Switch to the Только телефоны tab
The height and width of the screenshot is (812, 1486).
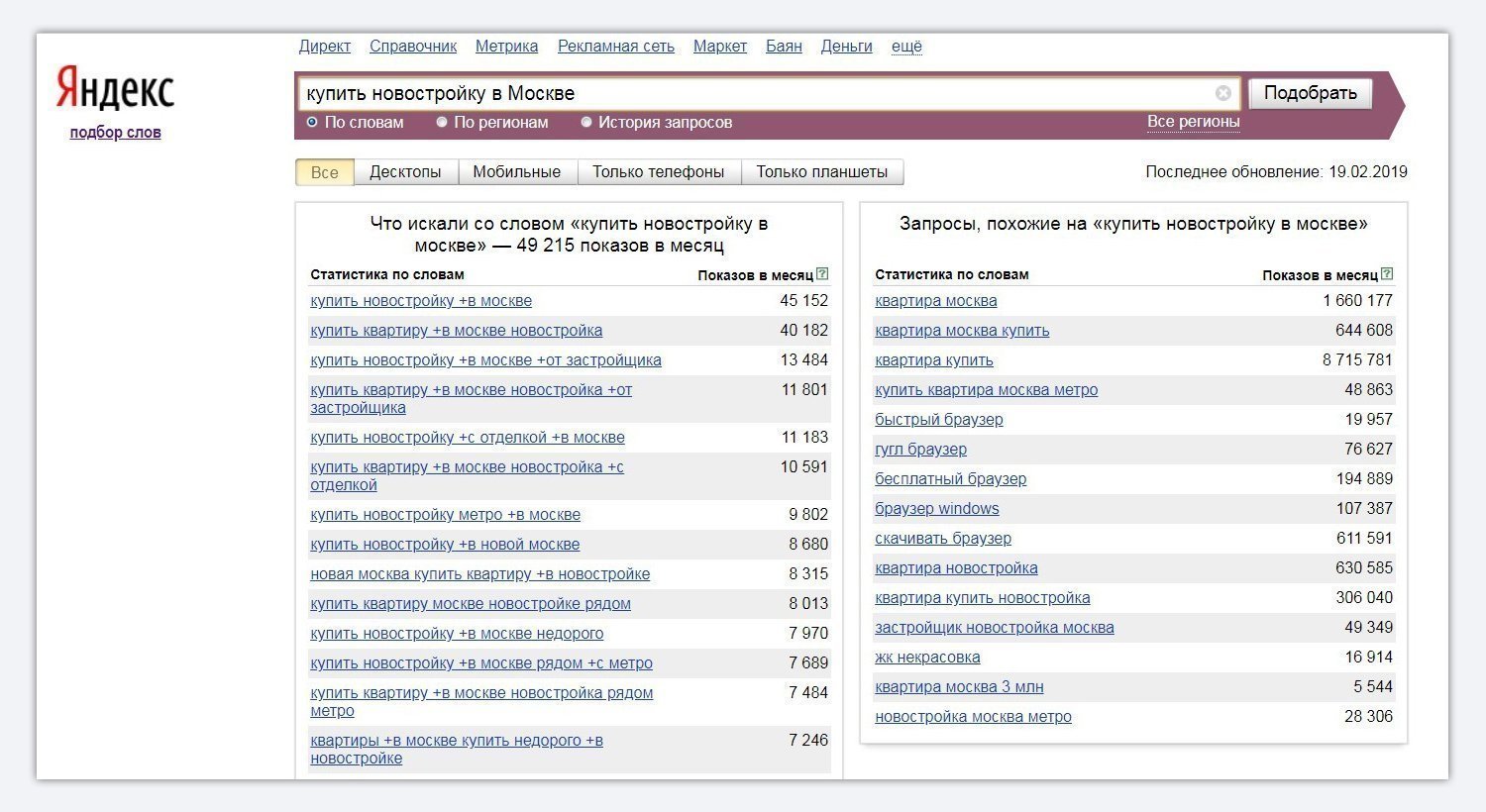pos(659,172)
